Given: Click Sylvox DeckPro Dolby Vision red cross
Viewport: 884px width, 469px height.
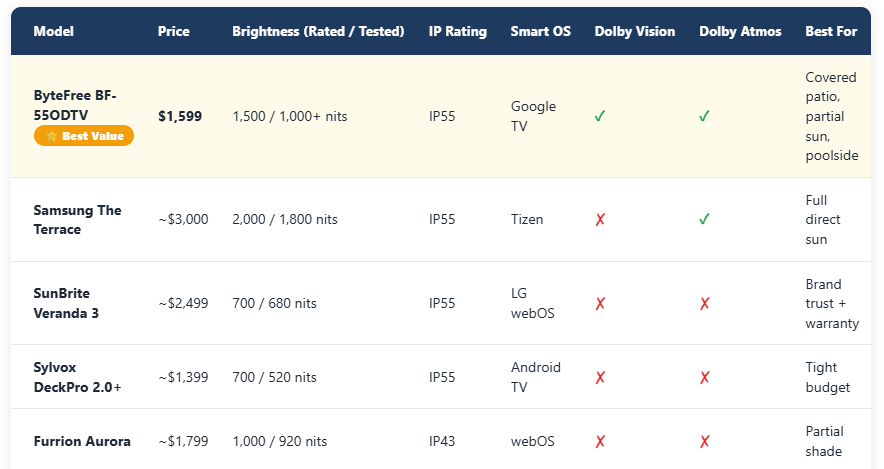Looking at the screenshot, I should point(600,377).
